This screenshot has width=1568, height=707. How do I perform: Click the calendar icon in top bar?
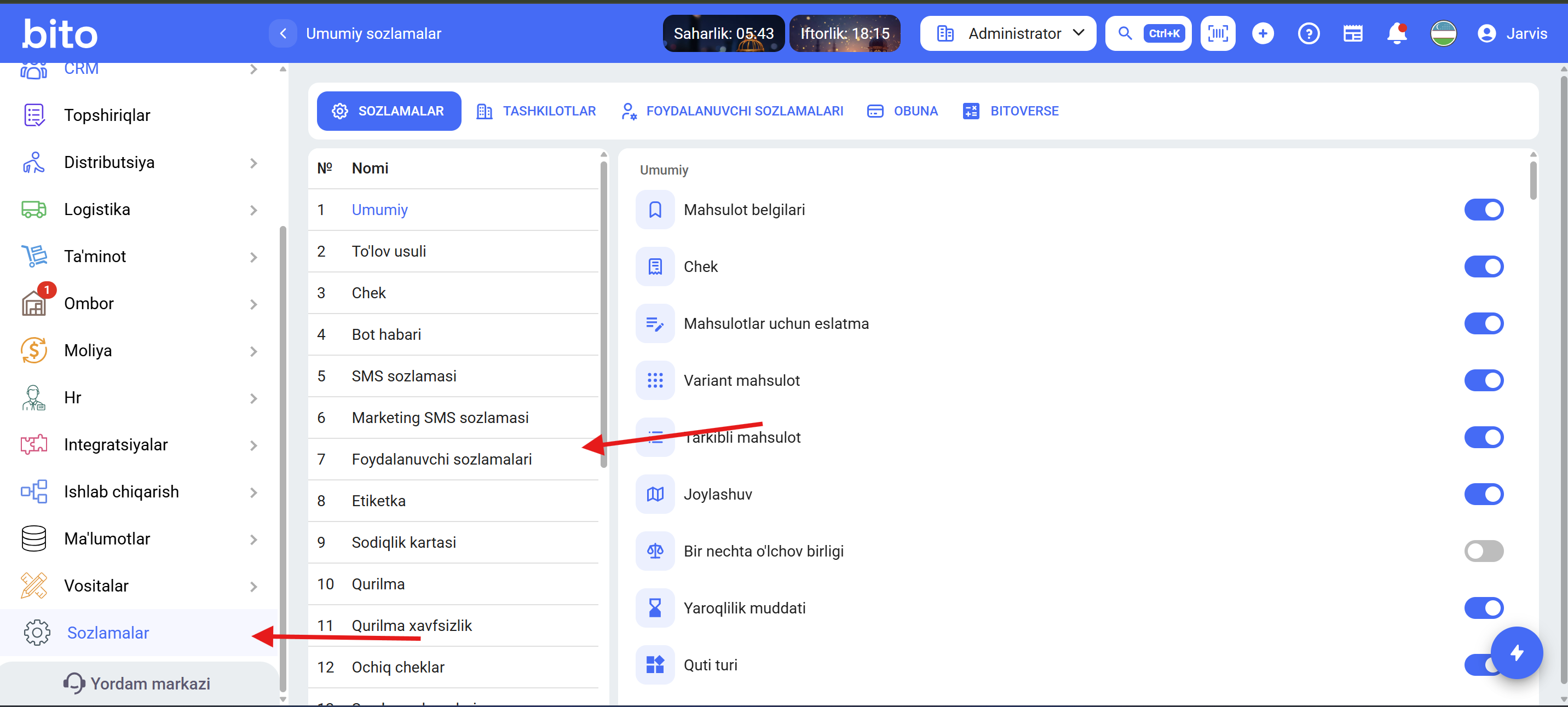coord(1352,33)
